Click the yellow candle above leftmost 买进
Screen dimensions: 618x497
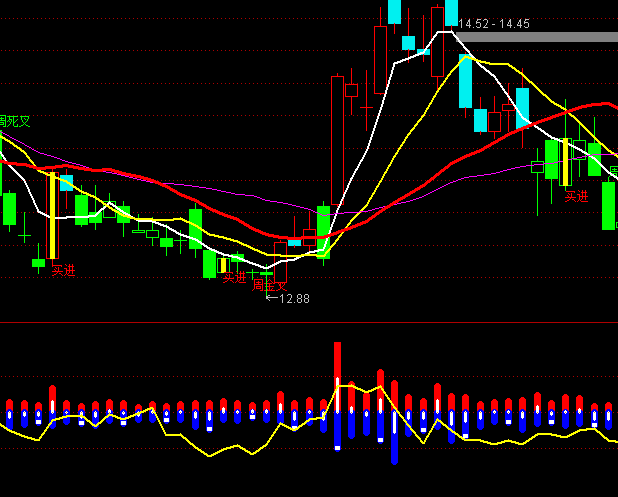point(53,215)
